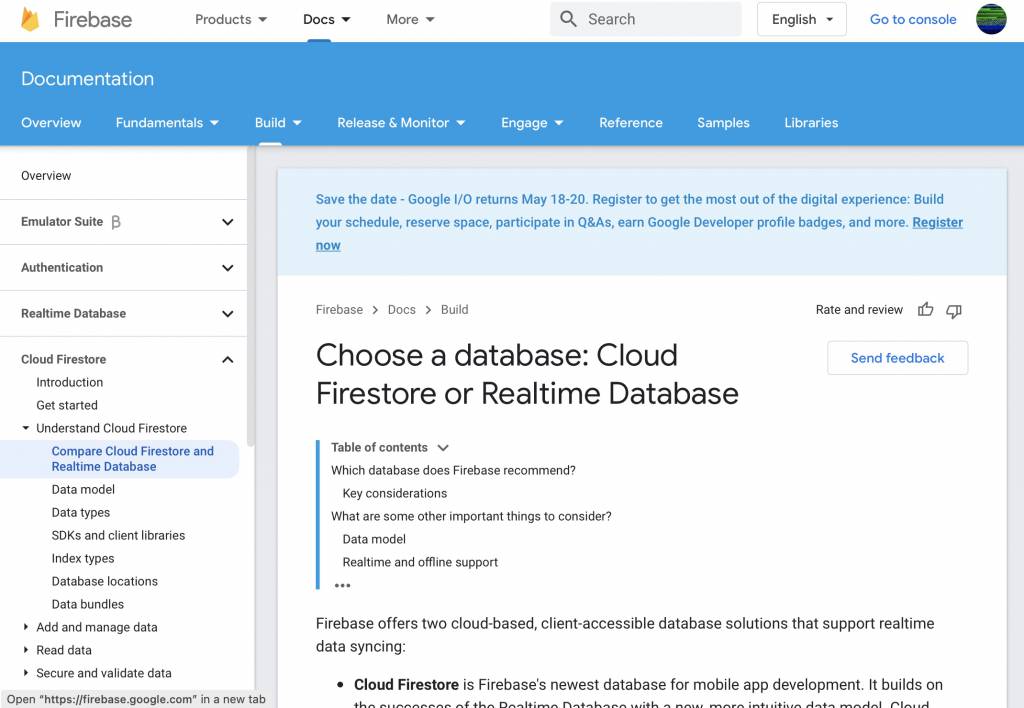Click the beta icon beside Emulator Suite

click(116, 222)
